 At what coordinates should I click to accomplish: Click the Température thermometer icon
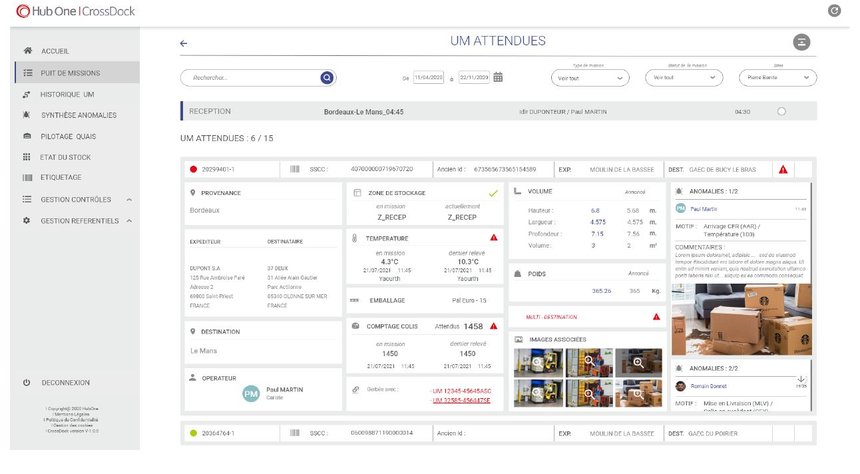point(355,238)
